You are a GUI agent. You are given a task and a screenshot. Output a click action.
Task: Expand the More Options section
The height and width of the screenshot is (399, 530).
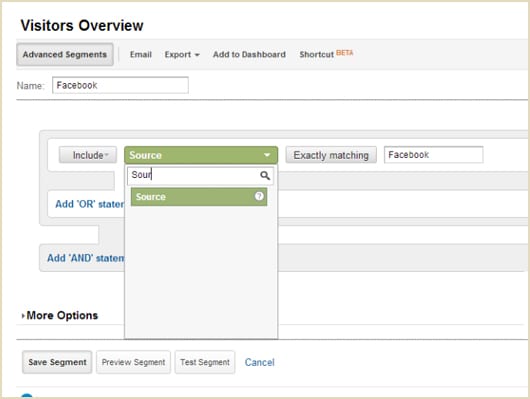coord(60,315)
